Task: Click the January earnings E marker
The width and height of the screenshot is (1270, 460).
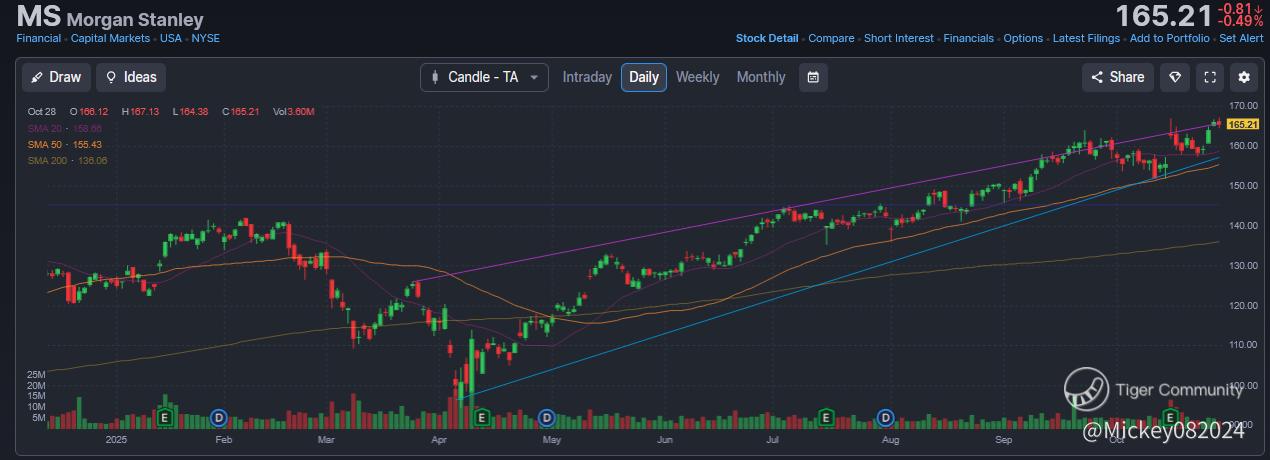Action: (165, 416)
